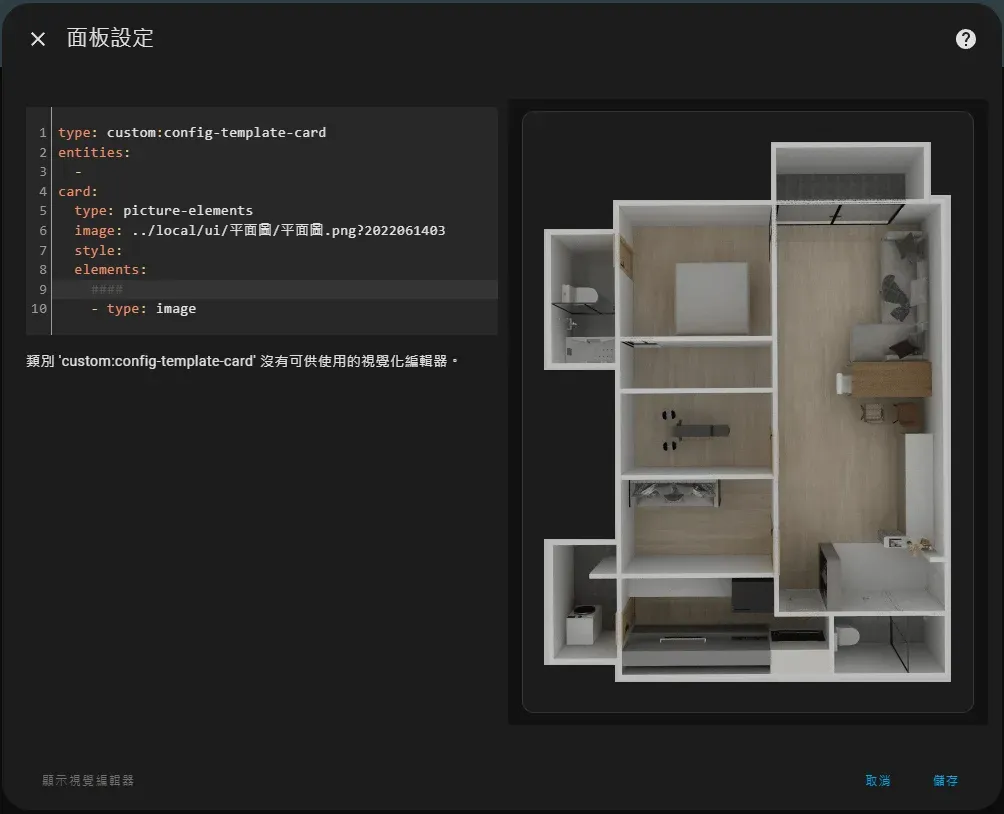Click the '####' comment on line 9
The height and width of the screenshot is (814, 1004).
click(106, 289)
